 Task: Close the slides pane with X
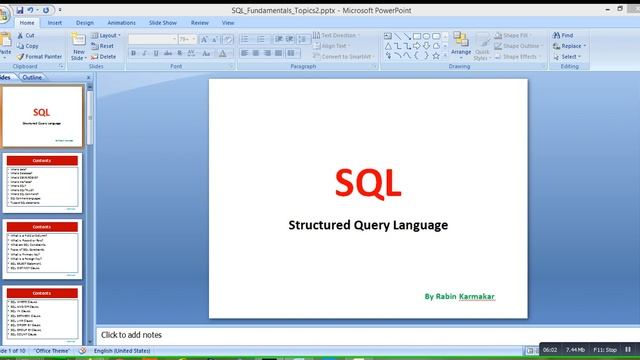[89, 77]
